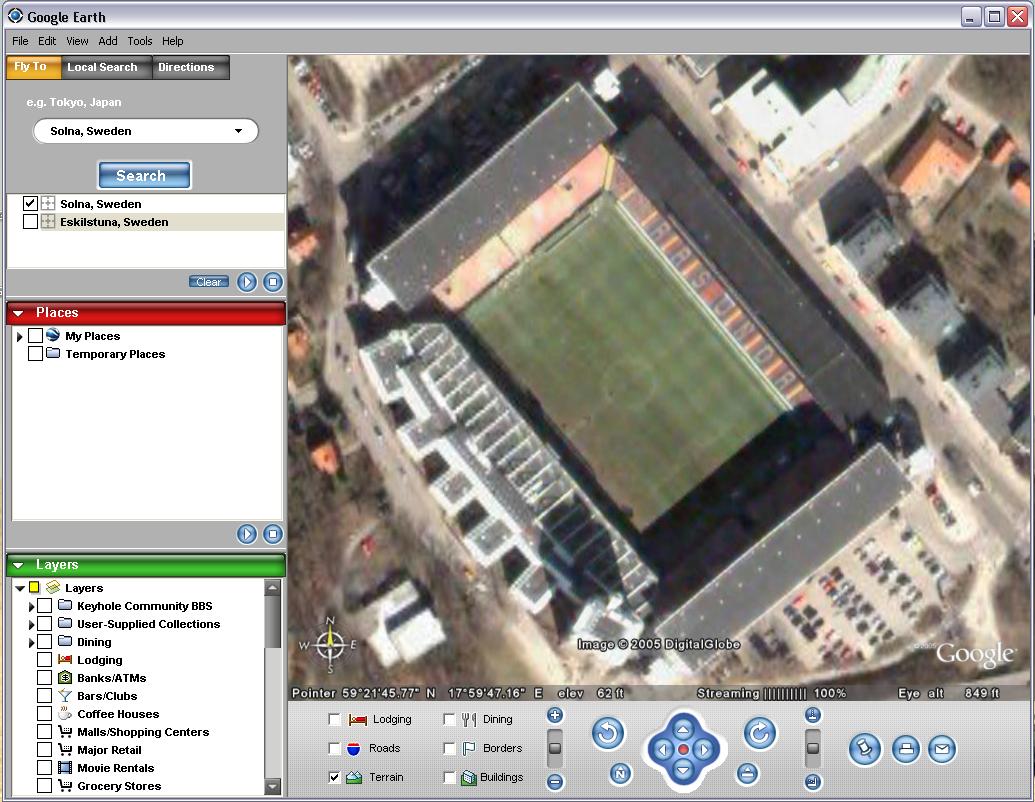Check the Eskilstuna, Sweden search result

[x=30, y=222]
